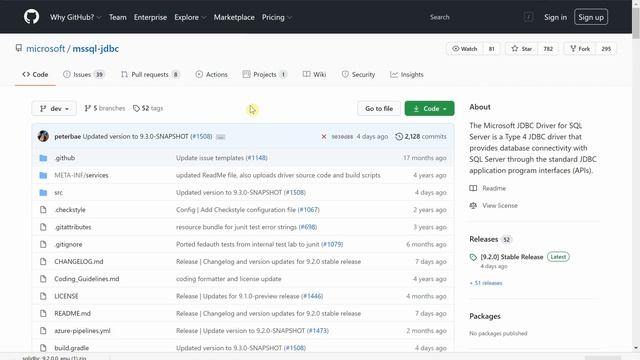This screenshot has width=640, height=360.
Task: Open the Pull requests tab
Action: click(150, 74)
